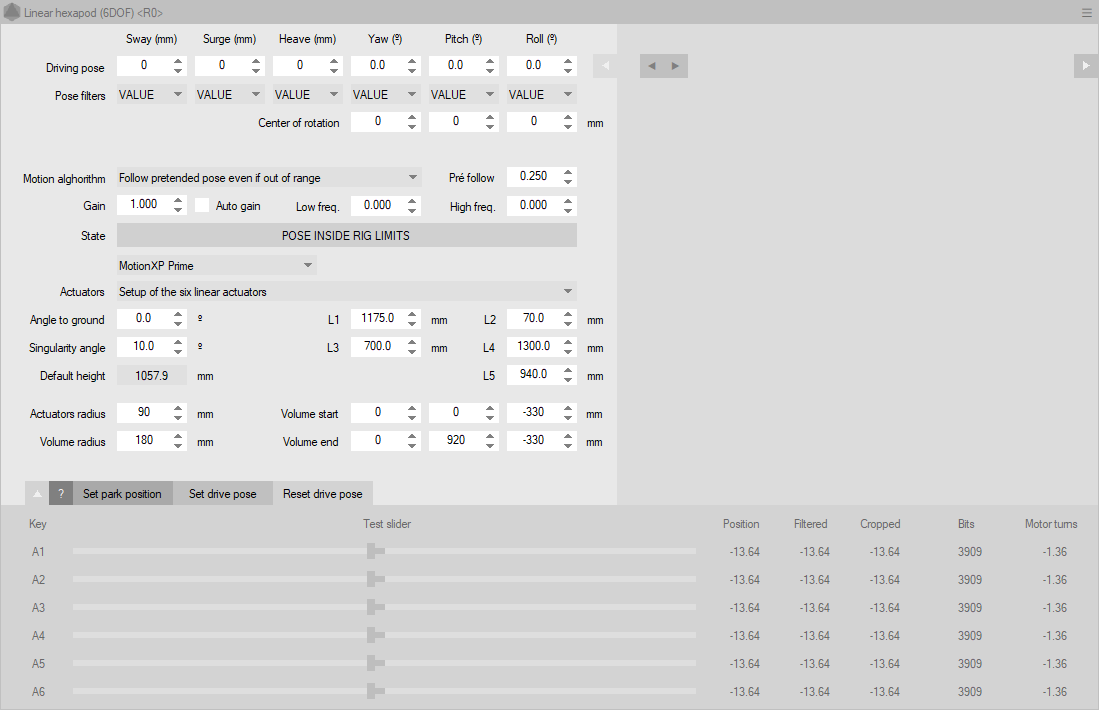Image resolution: width=1099 pixels, height=710 pixels.
Task: Click the small right arrow in preview toolbar
Action: (x=675, y=66)
